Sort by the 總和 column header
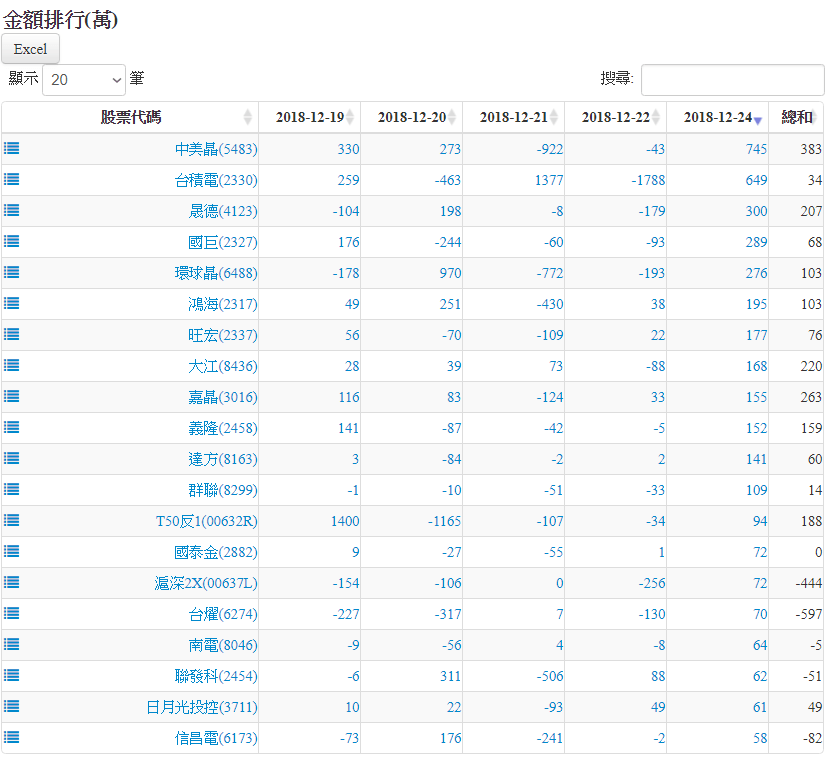829x759 pixels. coord(796,117)
